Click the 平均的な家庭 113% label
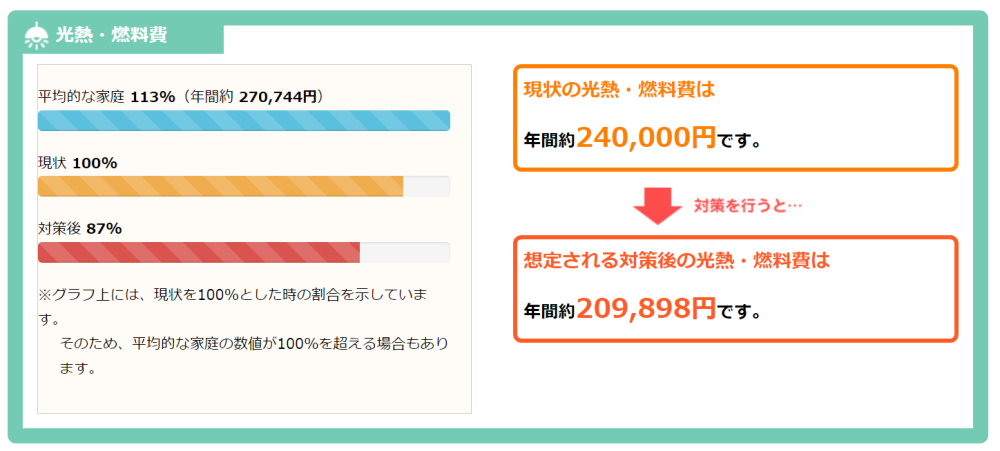 (x=106, y=96)
